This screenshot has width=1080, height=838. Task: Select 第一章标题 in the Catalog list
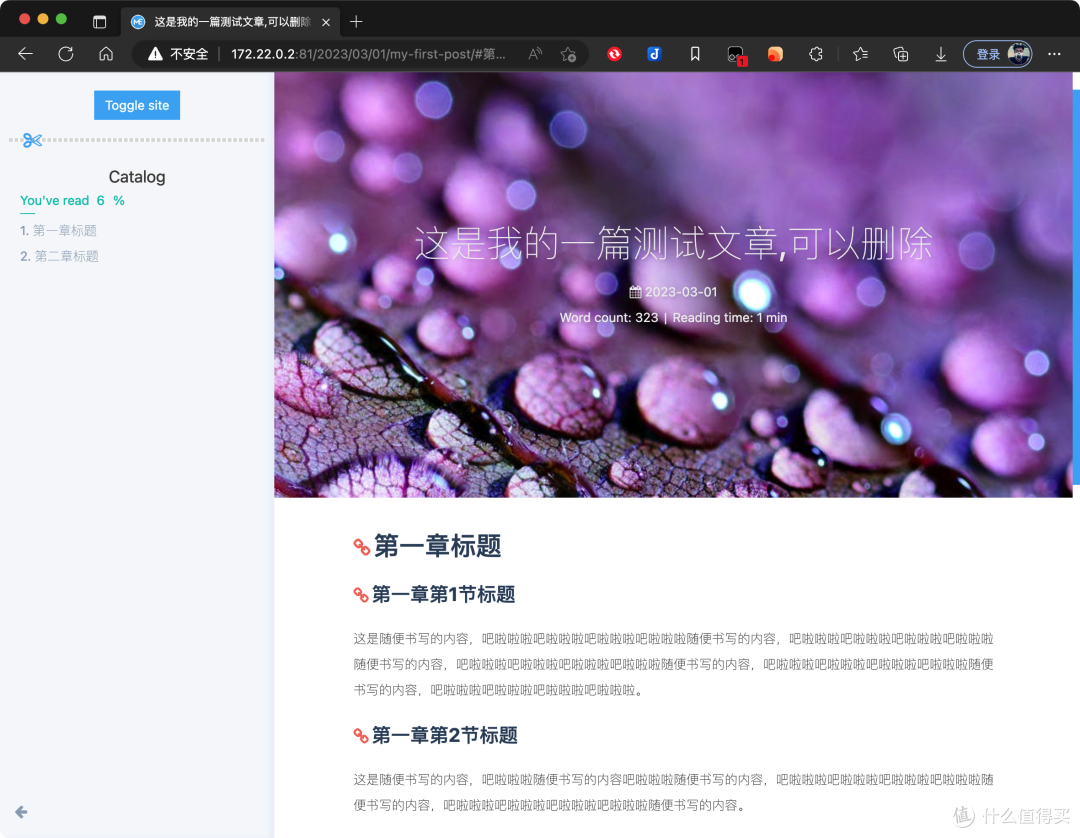tap(66, 230)
